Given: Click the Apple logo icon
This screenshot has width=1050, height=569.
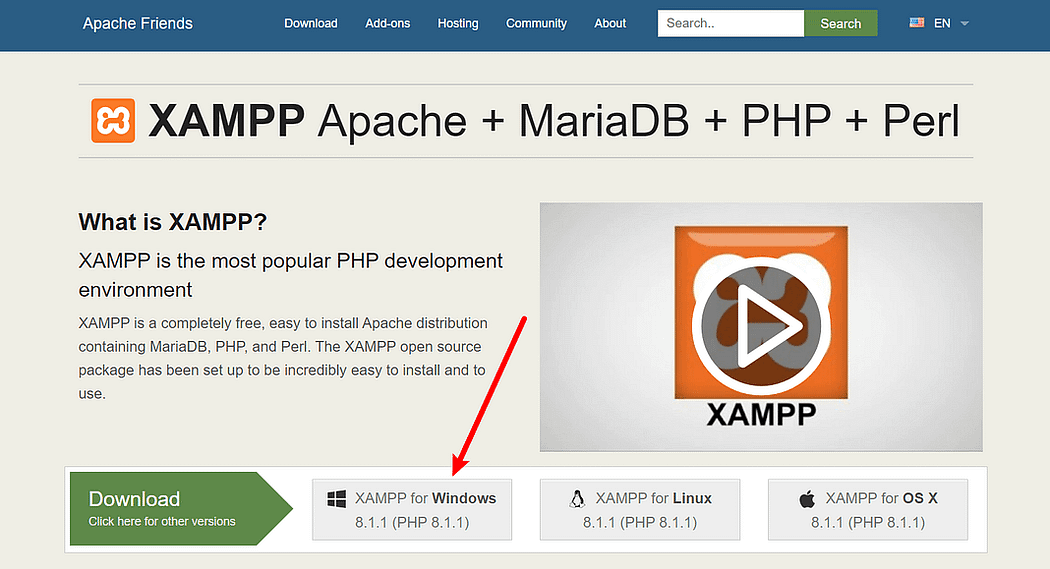Looking at the screenshot, I should [x=808, y=499].
